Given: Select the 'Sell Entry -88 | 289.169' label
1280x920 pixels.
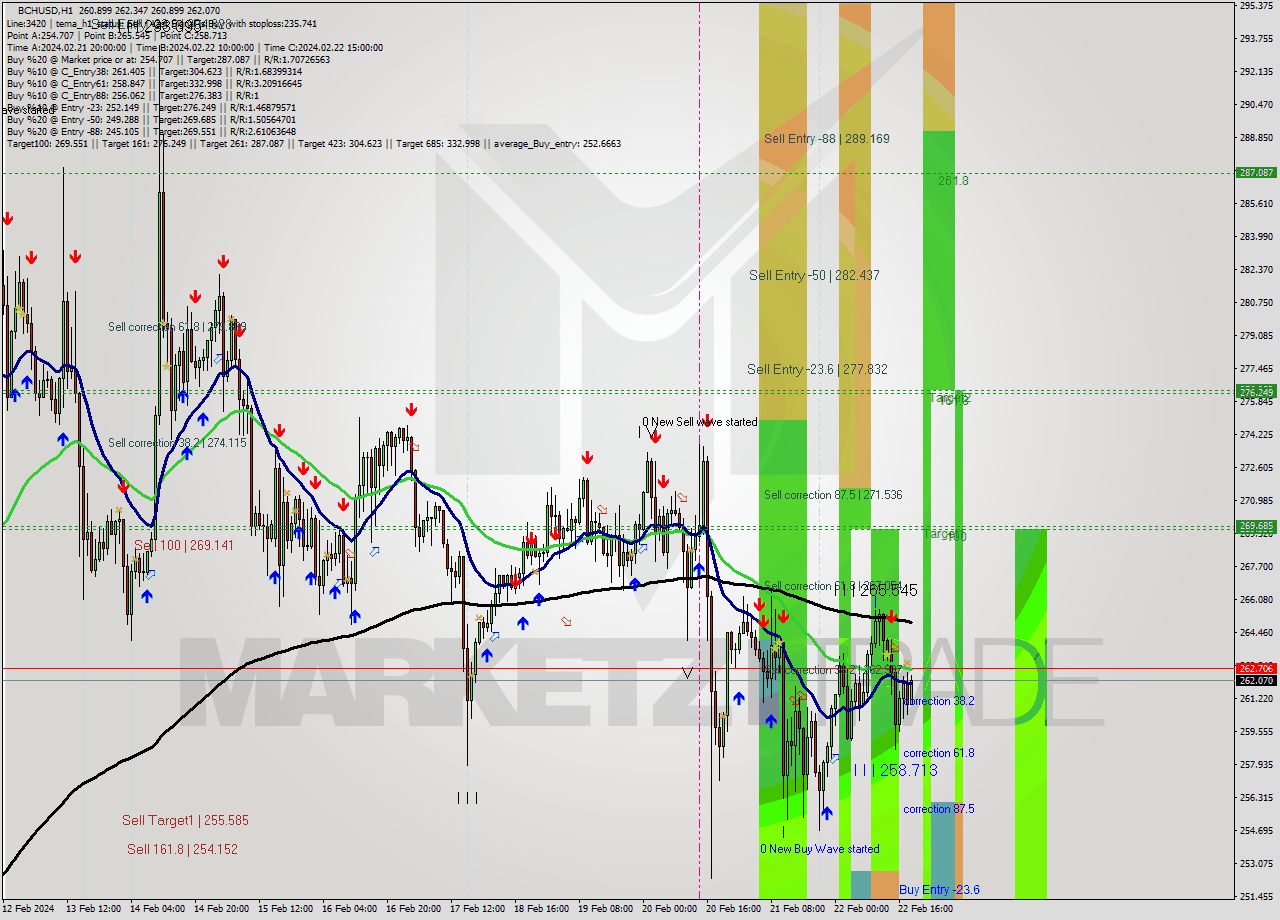Looking at the screenshot, I should click(827, 139).
